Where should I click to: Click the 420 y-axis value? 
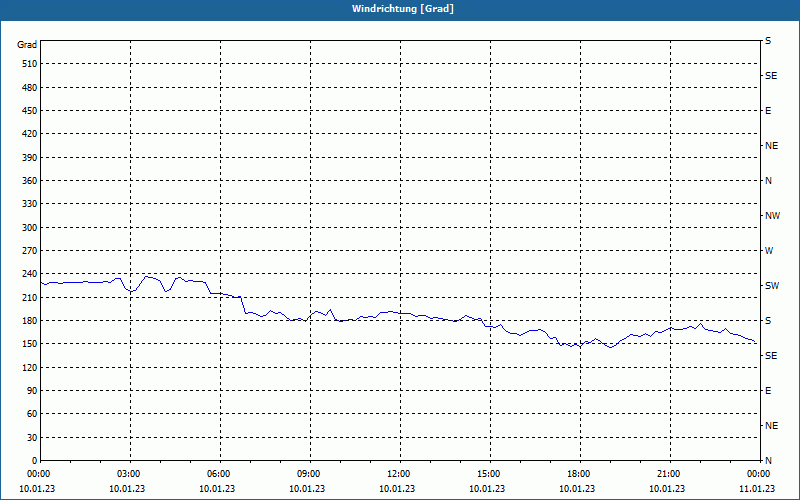click(30, 134)
